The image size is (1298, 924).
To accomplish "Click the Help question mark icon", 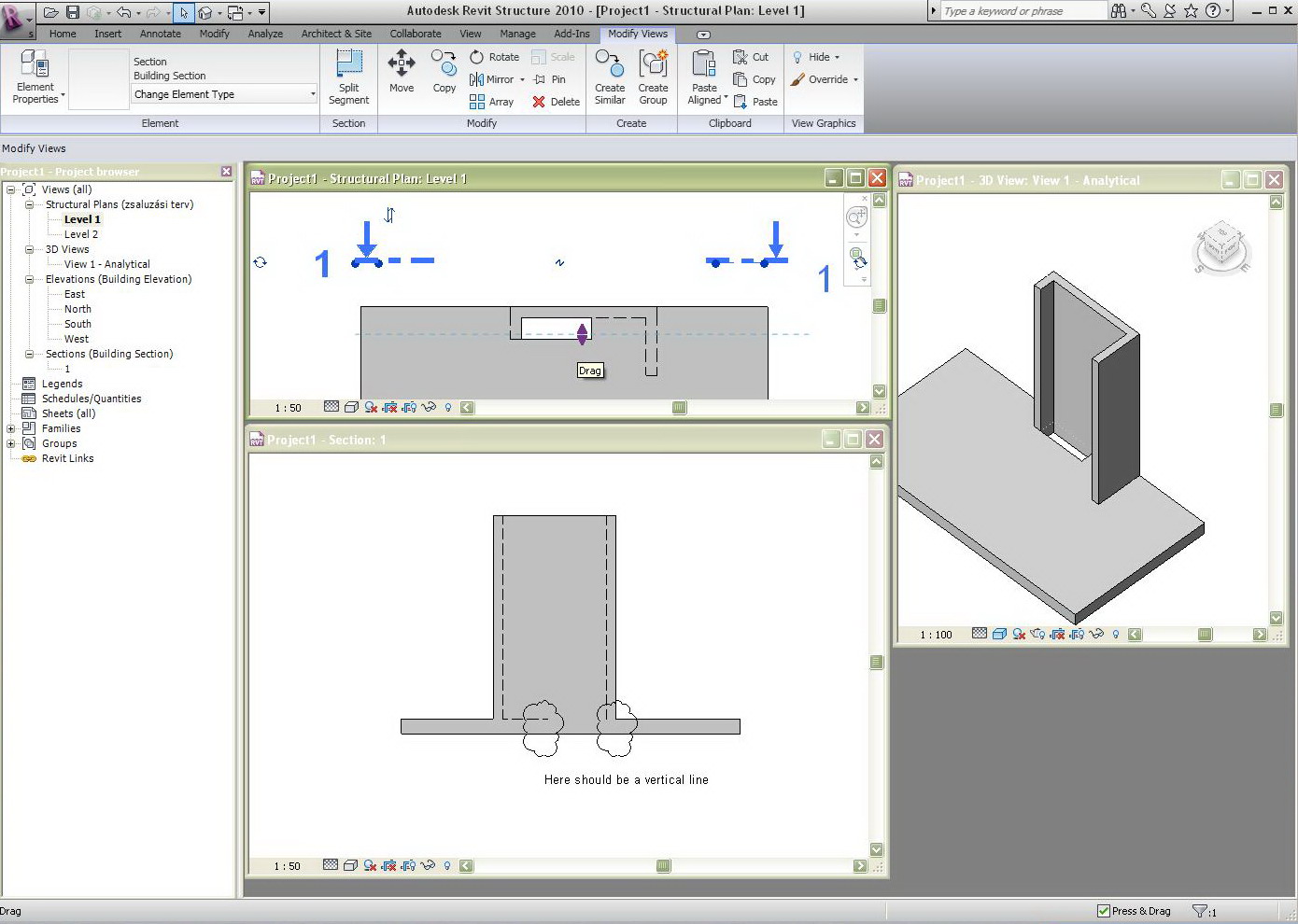I will [x=1213, y=11].
